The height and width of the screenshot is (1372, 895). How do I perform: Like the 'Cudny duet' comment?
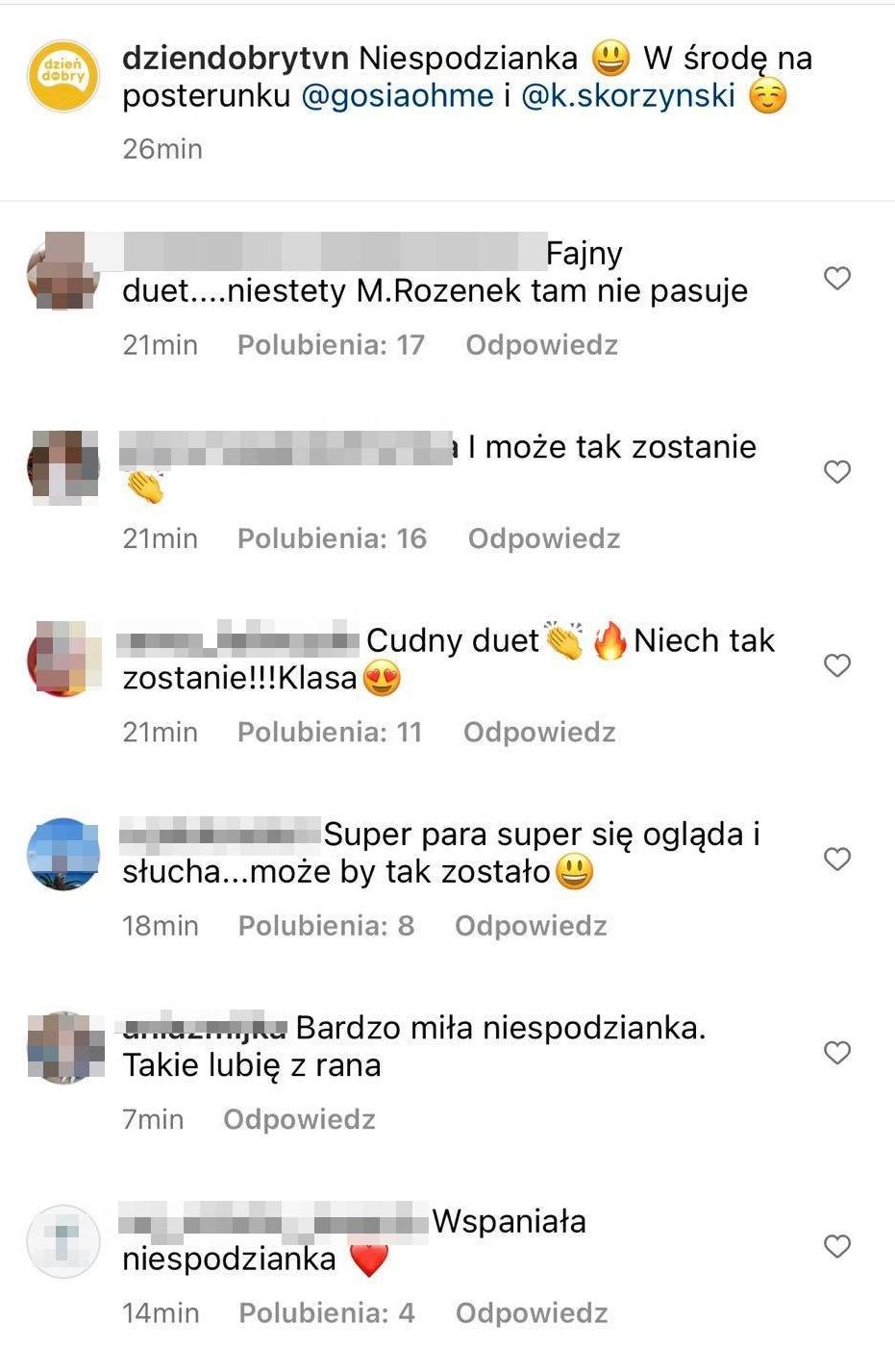click(837, 665)
